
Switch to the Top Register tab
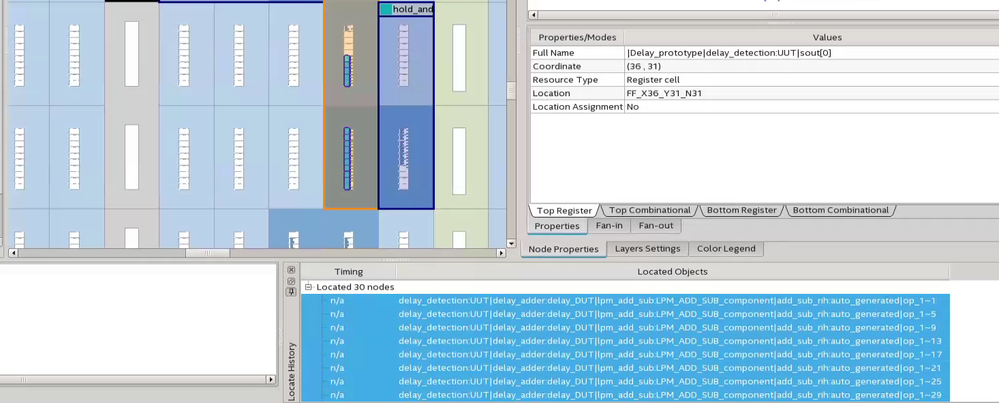coord(564,211)
